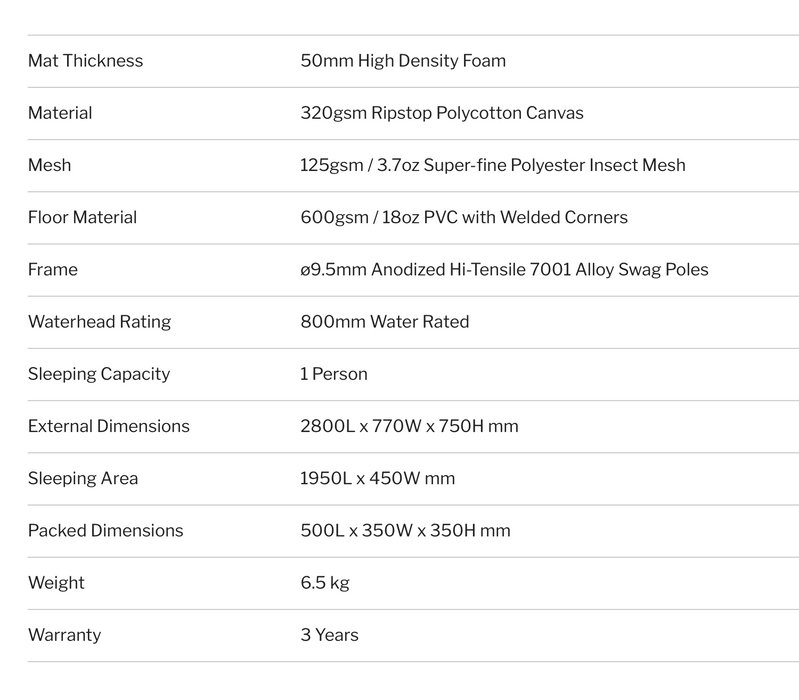Select 2800L x 770W x 750H mm value
The image size is (799, 700).
pos(409,426)
